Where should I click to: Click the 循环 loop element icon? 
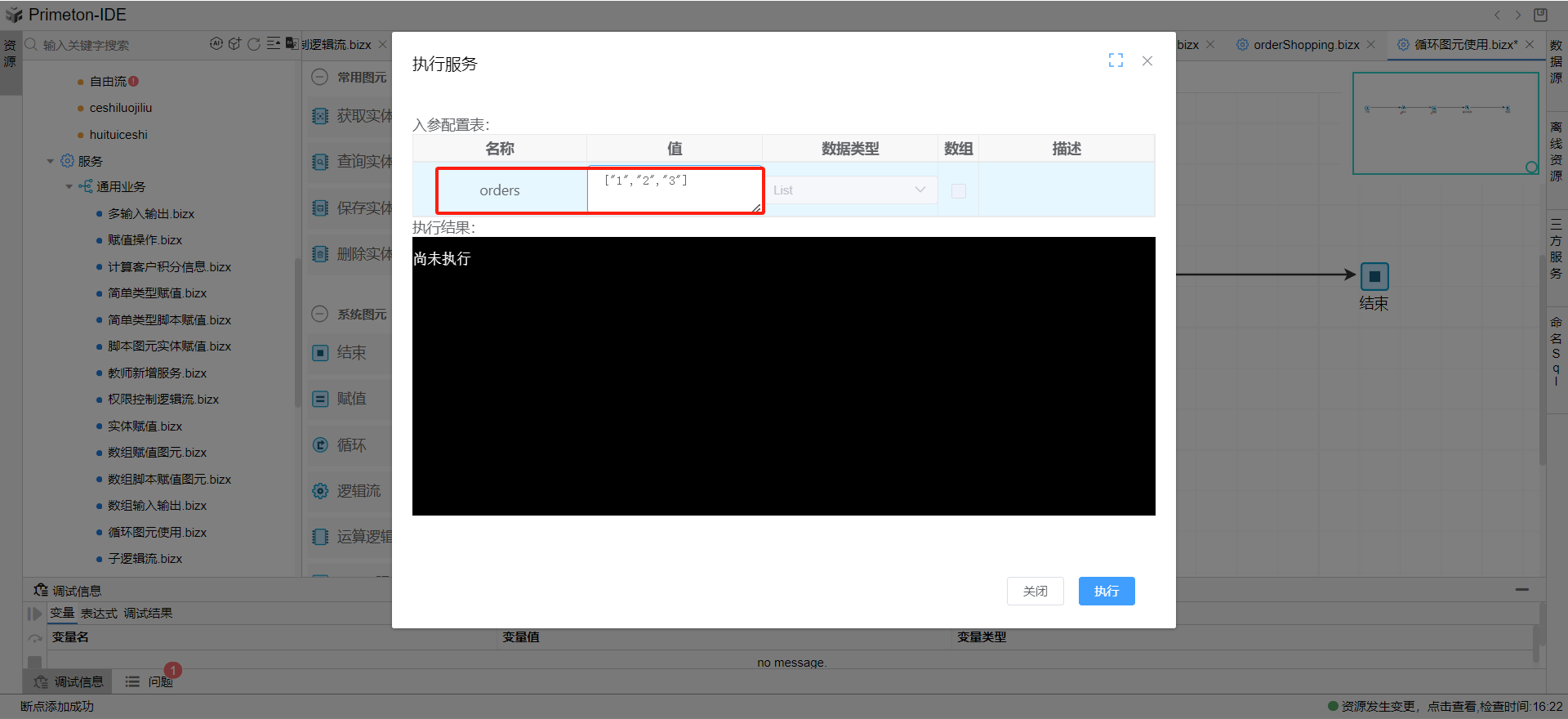(x=321, y=445)
